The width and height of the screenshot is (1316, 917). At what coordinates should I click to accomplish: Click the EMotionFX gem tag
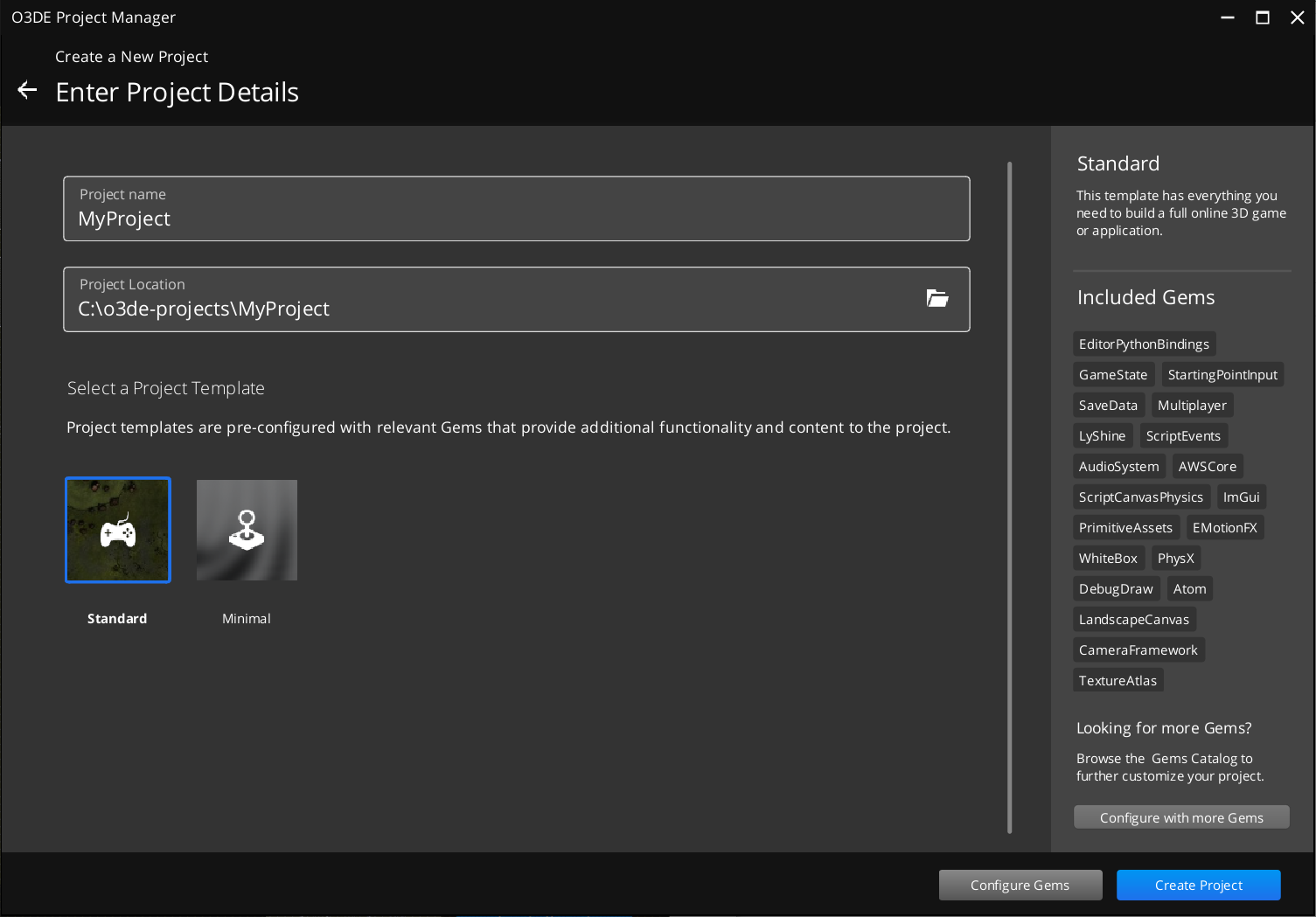tap(1224, 527)
